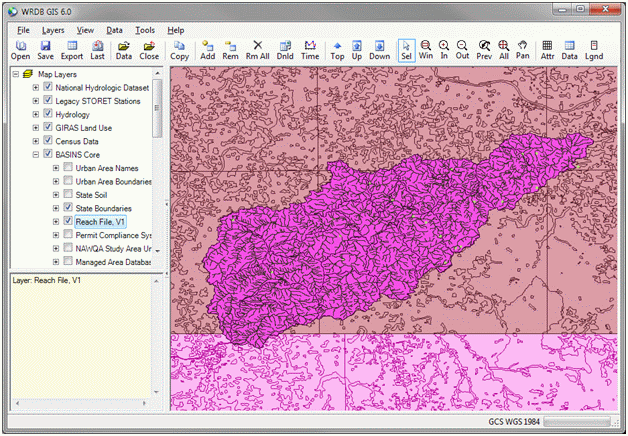Collapse the BASINS Core group
628x436 pixels.
[x=36, y=155]
